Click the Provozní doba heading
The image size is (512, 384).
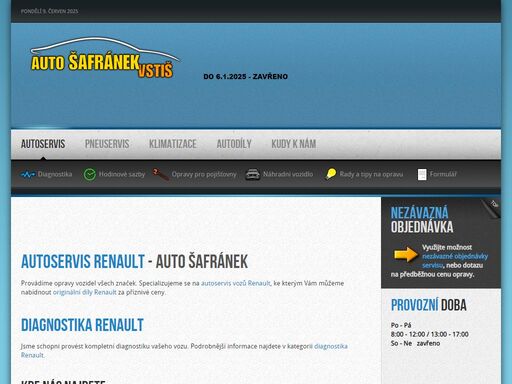pos(429,305)
